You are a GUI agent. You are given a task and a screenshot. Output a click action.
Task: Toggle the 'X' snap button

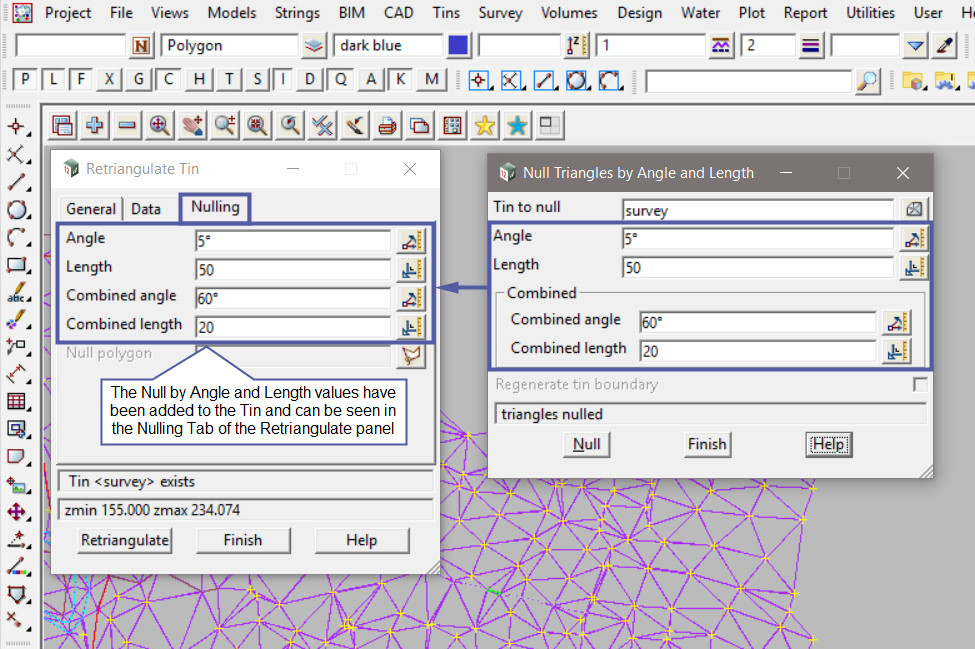109,80
